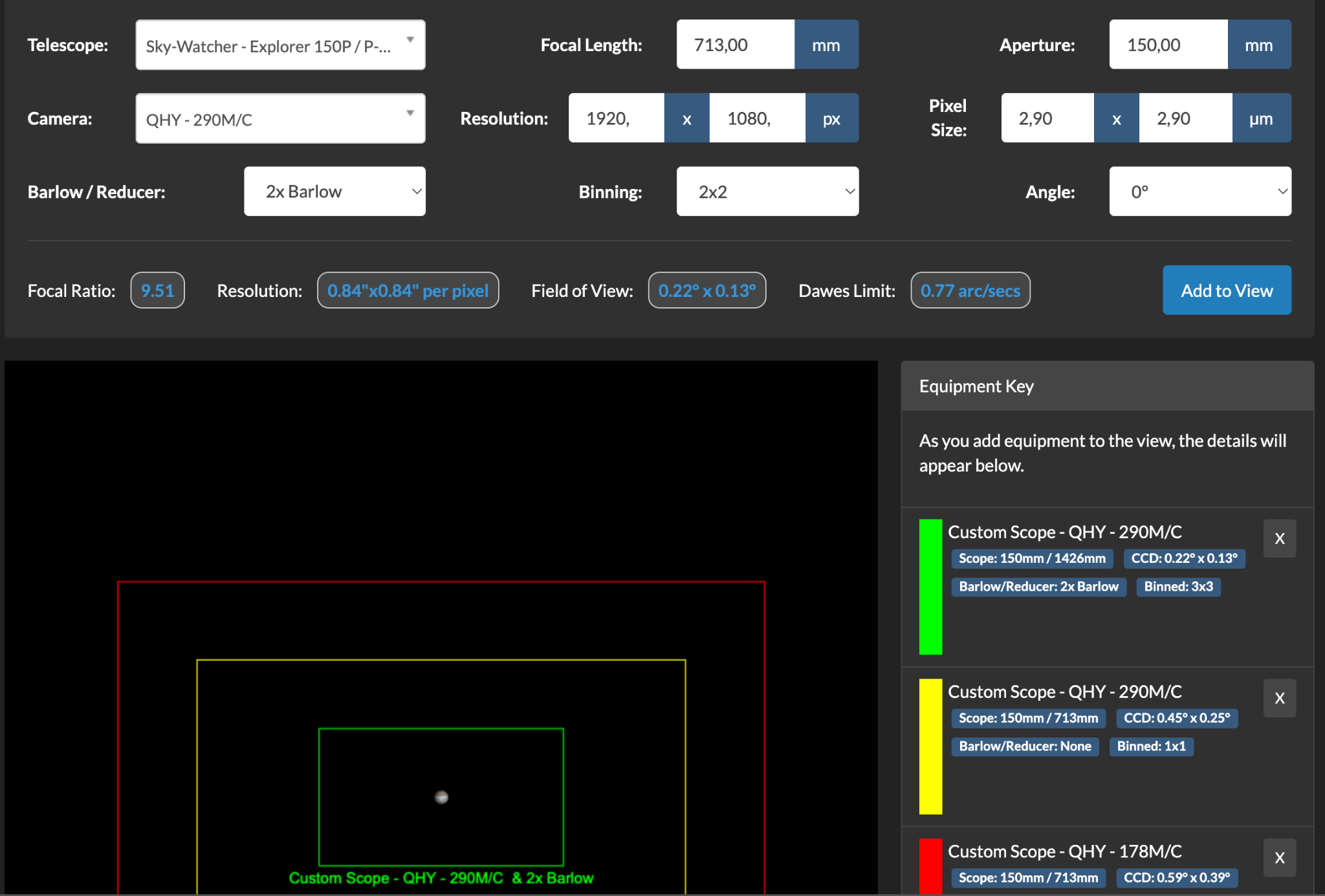Click the mm unit label beside Aperture
Viewport: 1325px width, 896px height.
pyautogui.click(x=1259, y=45)
